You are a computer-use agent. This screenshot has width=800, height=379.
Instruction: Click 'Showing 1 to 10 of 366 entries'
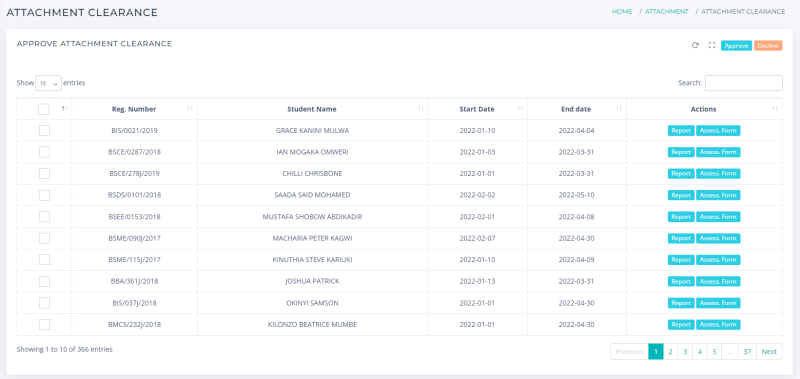point(64,349)
